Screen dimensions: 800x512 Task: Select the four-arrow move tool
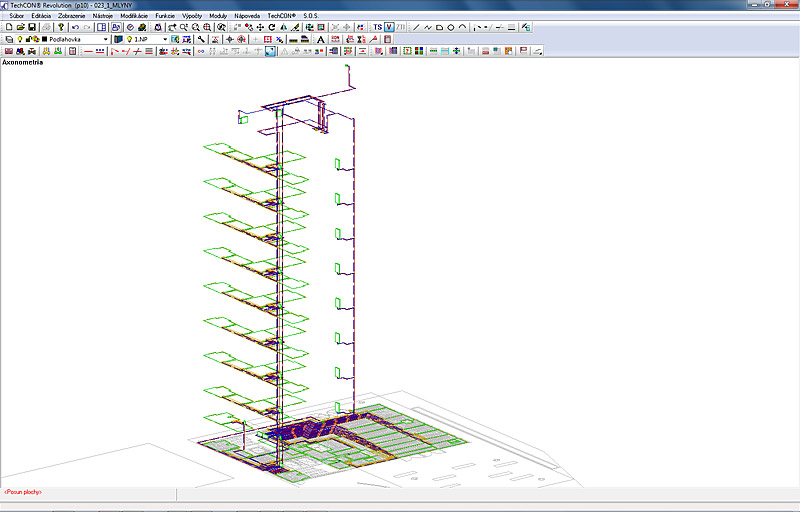[260, 27]
